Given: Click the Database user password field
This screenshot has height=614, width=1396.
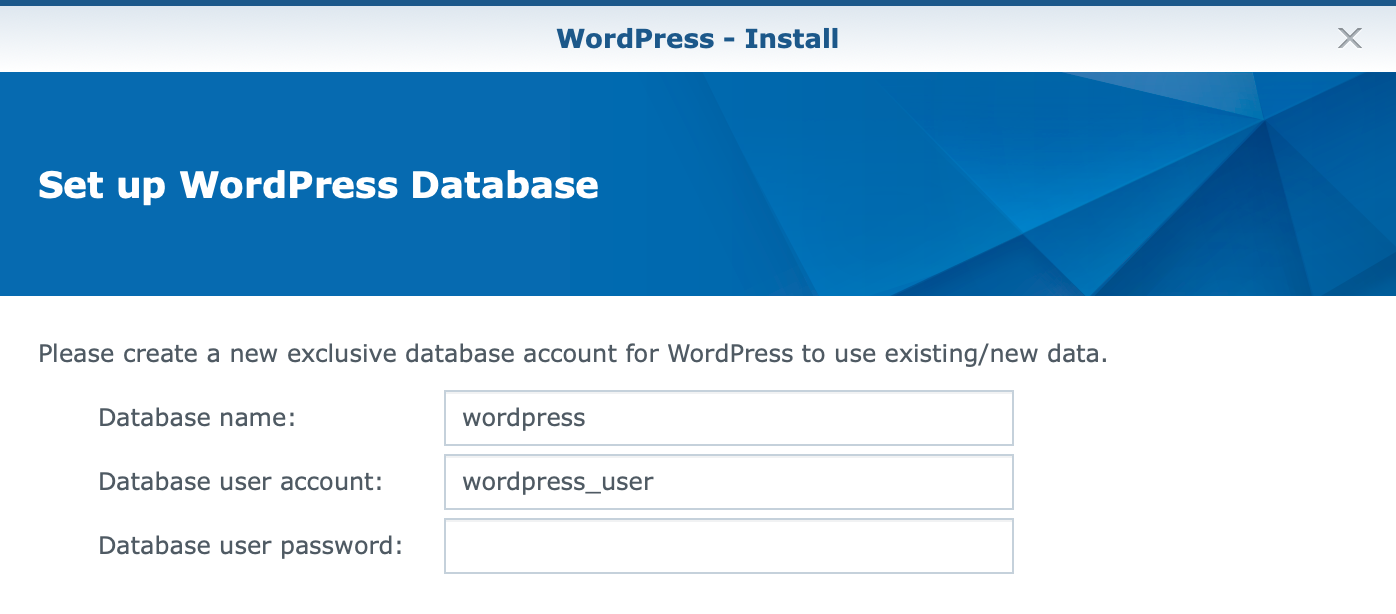Looking at the screenshot, I should tap(729, 546).
